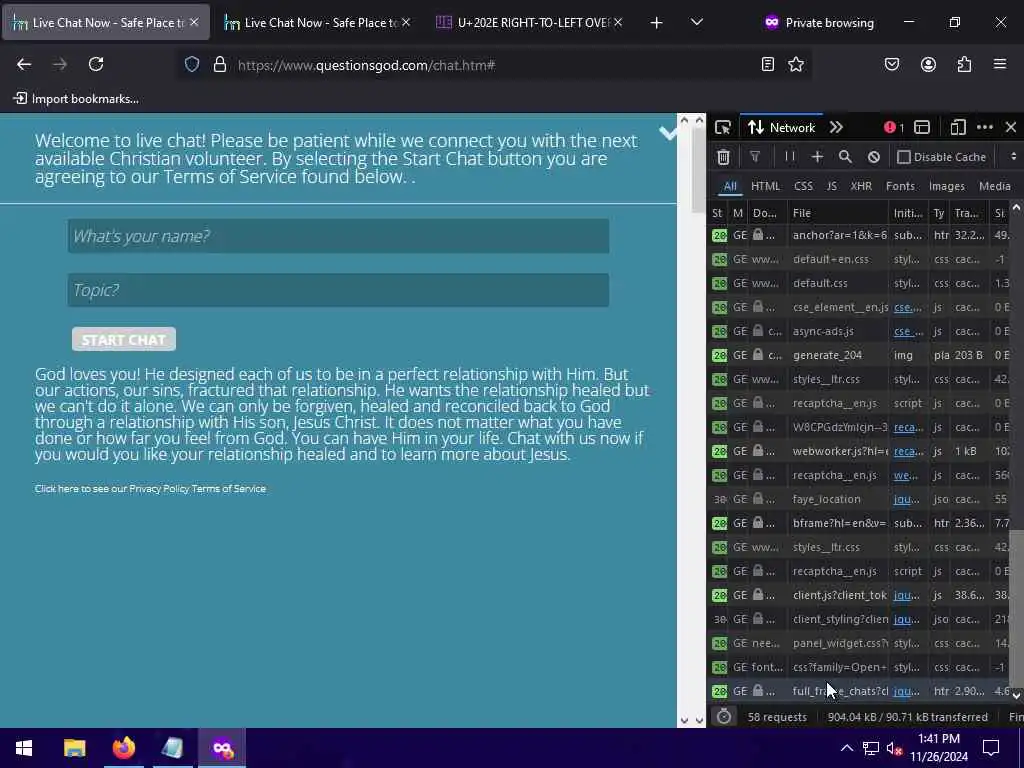Image resolution: width=1024 pixels, height=768 pixels.
Task: Click the URL address bar
Action: tap(493, 65)
